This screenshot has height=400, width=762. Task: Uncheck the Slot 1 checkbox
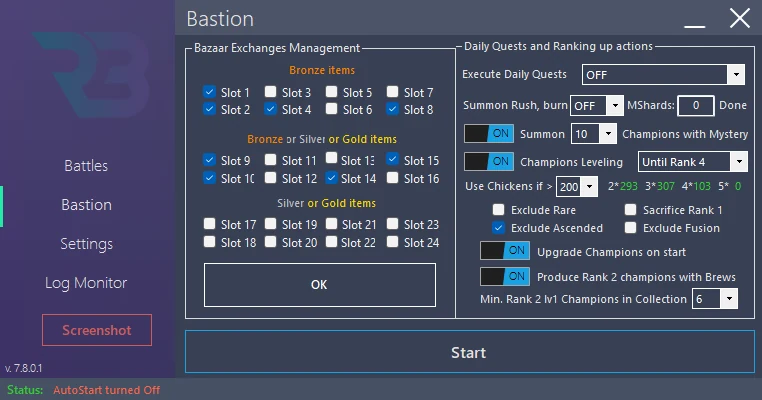pos(209,91)
